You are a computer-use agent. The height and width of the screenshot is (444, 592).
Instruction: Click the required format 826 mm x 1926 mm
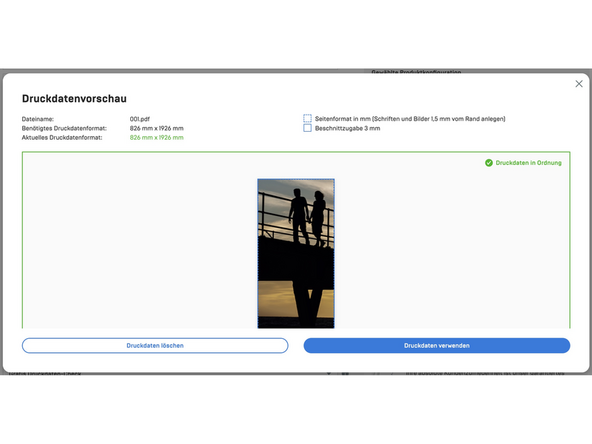click(x=157, y=128)
